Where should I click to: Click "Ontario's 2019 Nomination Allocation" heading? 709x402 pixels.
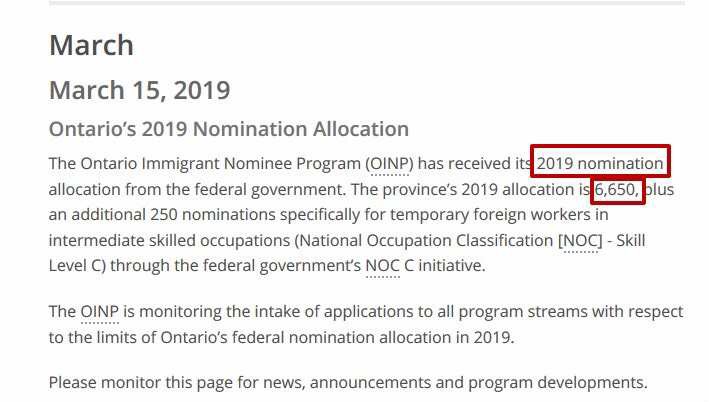[228, 129]
